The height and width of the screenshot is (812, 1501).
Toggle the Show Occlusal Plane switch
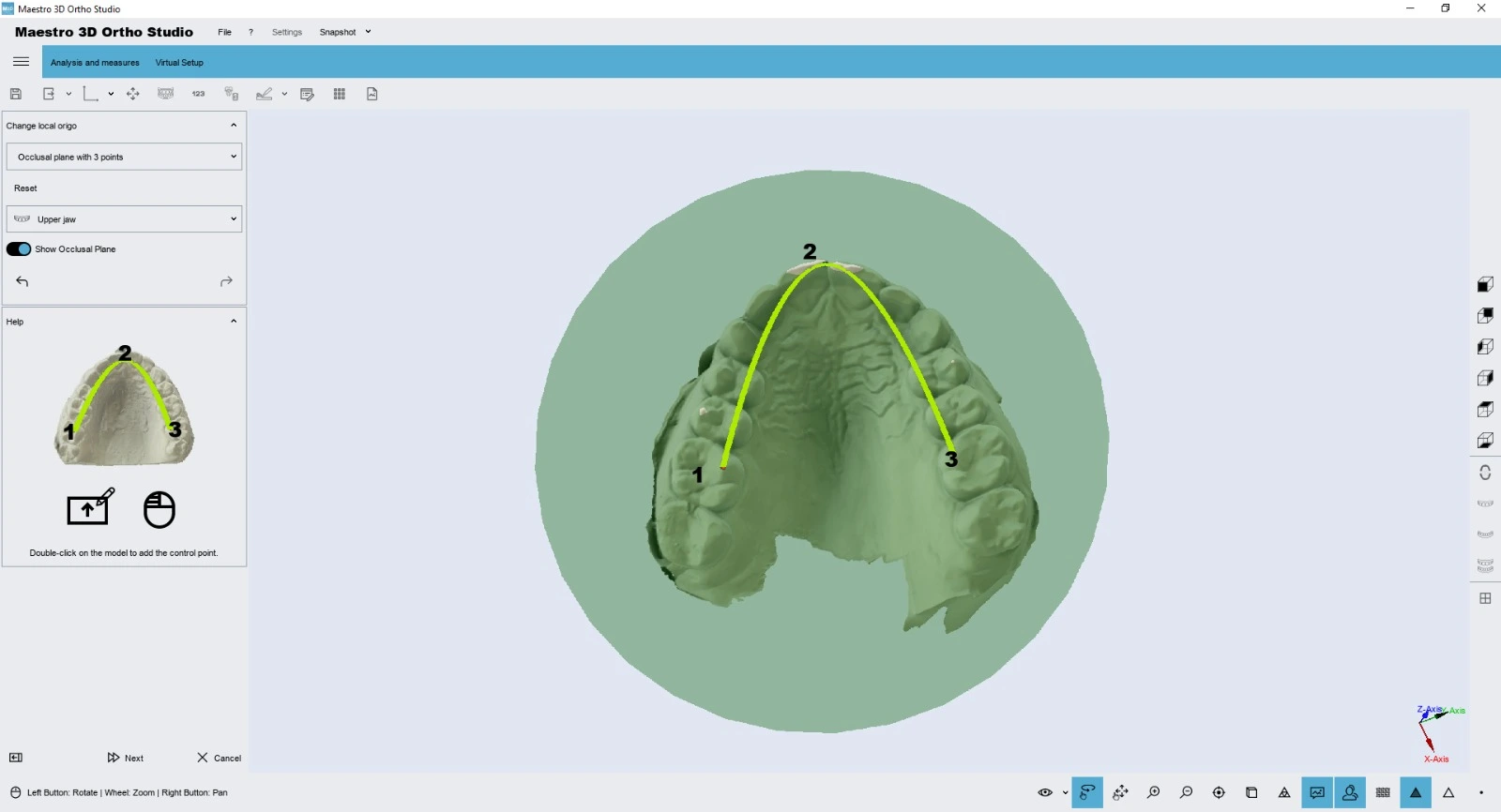click(19, 249)
